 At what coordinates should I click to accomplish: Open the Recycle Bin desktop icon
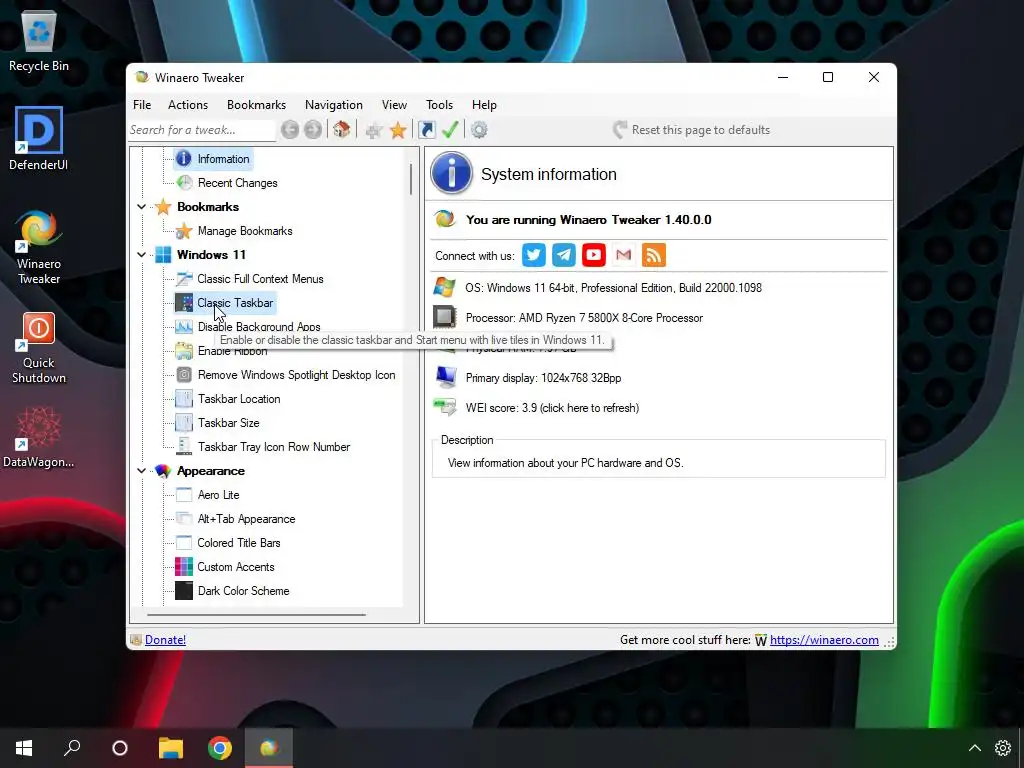(x=39, y=40)
